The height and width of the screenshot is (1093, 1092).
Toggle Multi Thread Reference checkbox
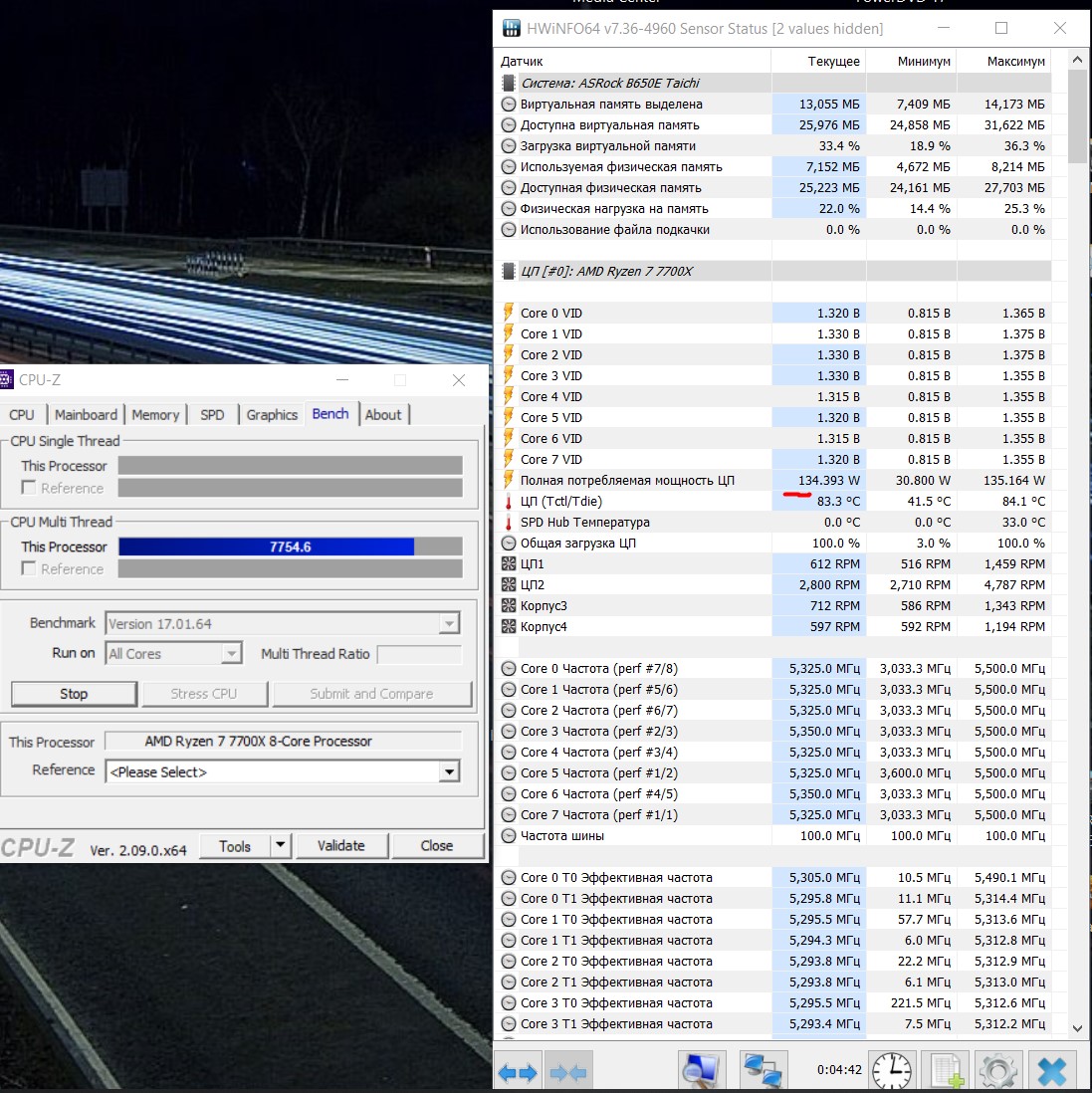[x=29, y=568]
